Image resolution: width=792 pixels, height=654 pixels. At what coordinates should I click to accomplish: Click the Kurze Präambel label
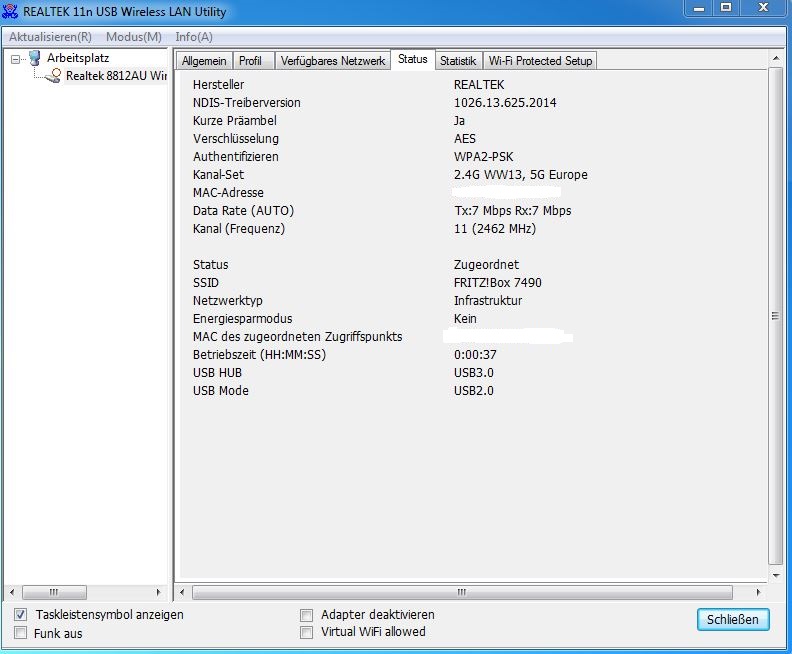point(235,121)
